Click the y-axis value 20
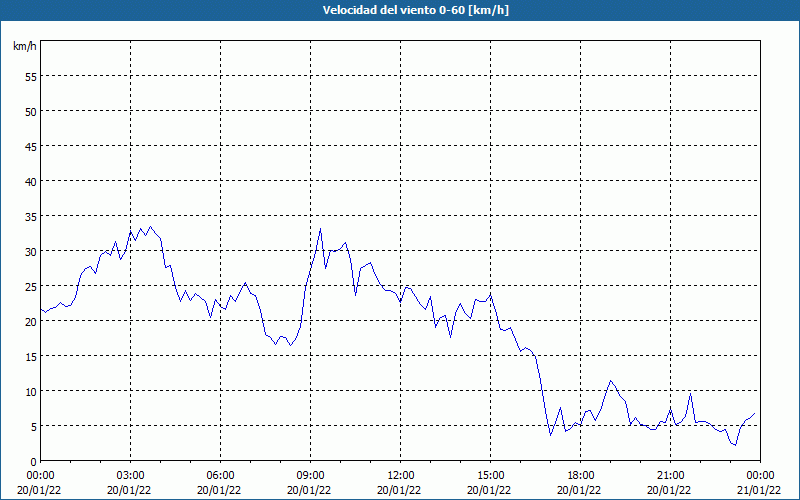 coord(31,321)
